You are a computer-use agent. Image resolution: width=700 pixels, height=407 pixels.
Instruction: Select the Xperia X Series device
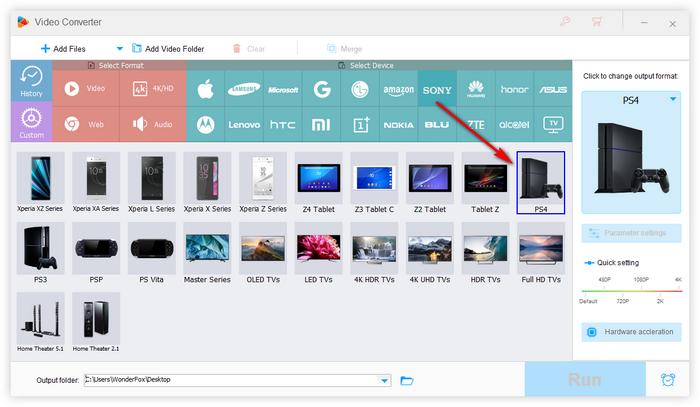point(207,182)
